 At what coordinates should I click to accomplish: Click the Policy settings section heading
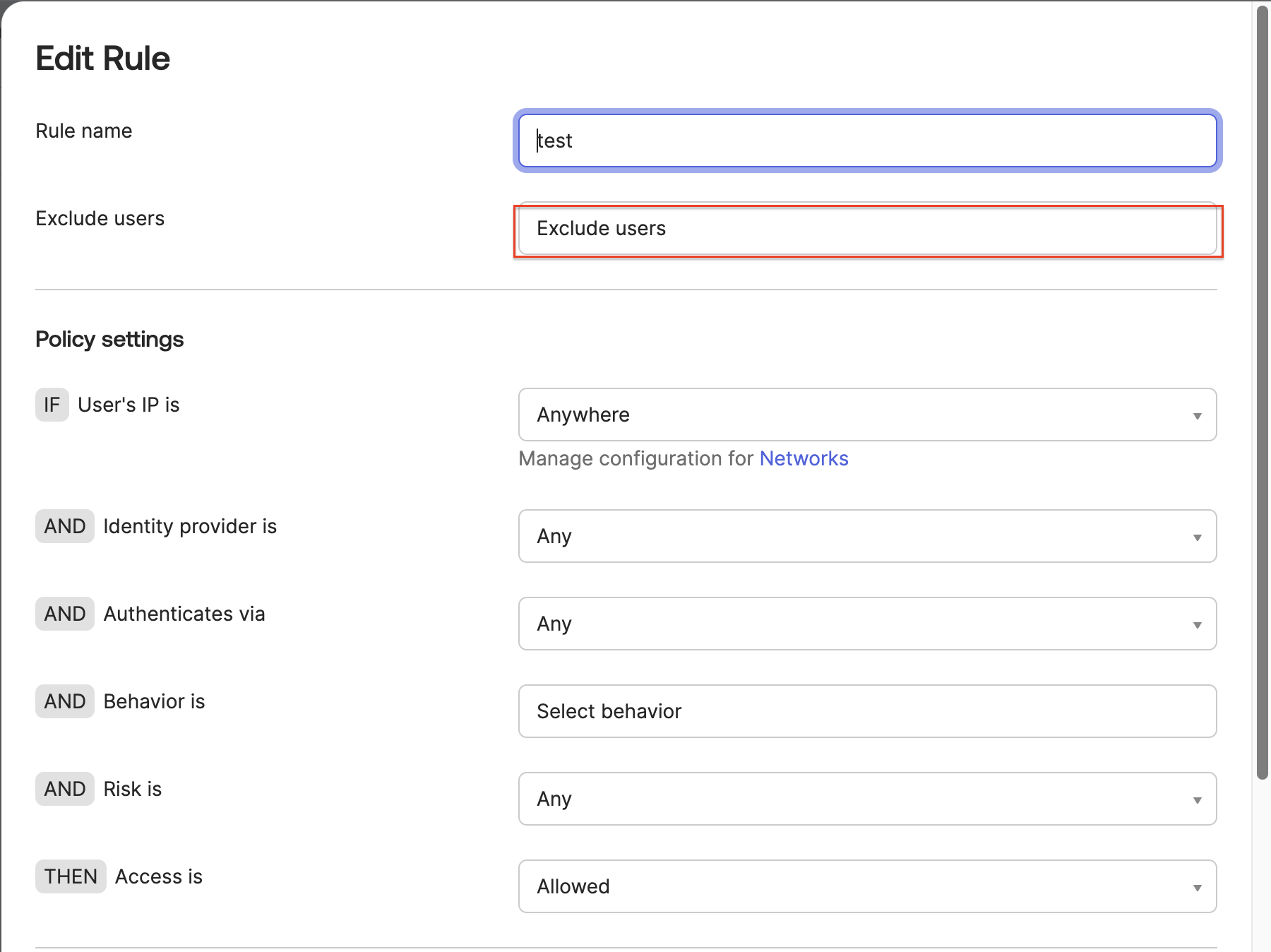(x=109, y=340)
